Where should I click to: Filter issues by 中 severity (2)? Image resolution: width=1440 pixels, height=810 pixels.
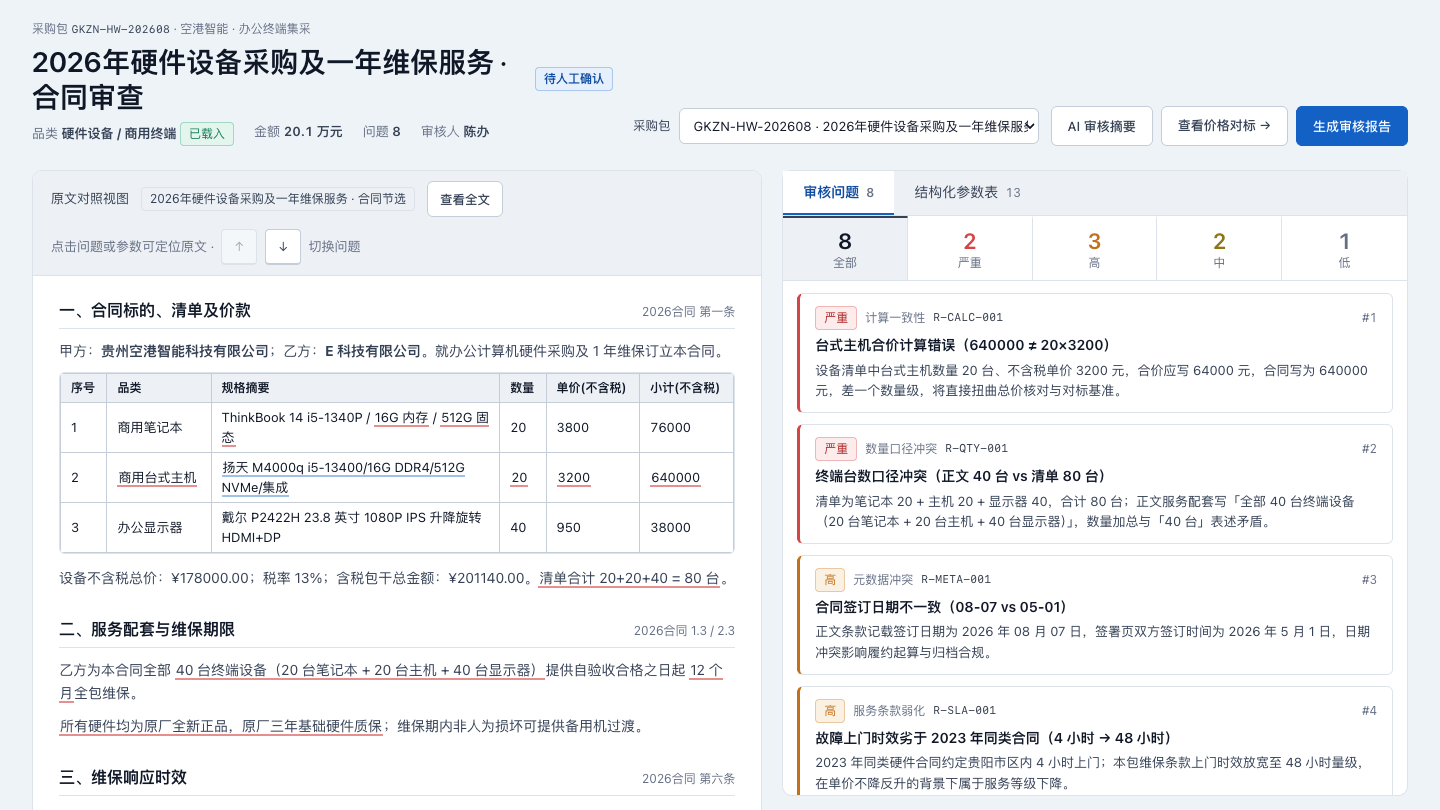pyautogui.click(x=1219, y=249)
